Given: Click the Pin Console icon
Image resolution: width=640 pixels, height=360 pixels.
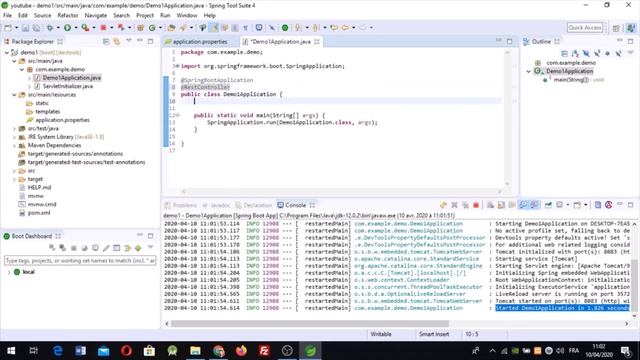Looking at the screenshot, I should click(548, 205).
